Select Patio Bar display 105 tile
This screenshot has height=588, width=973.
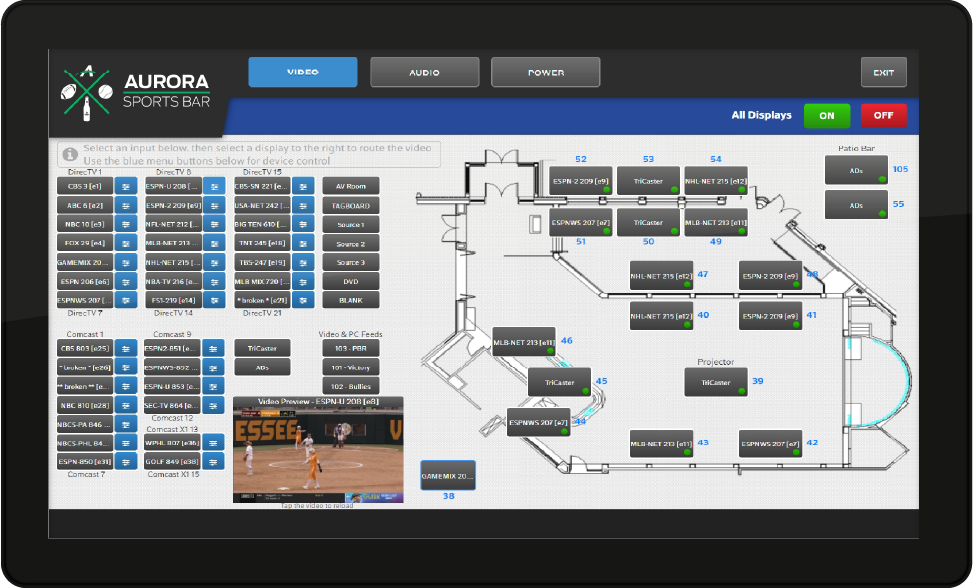[856, 170]
